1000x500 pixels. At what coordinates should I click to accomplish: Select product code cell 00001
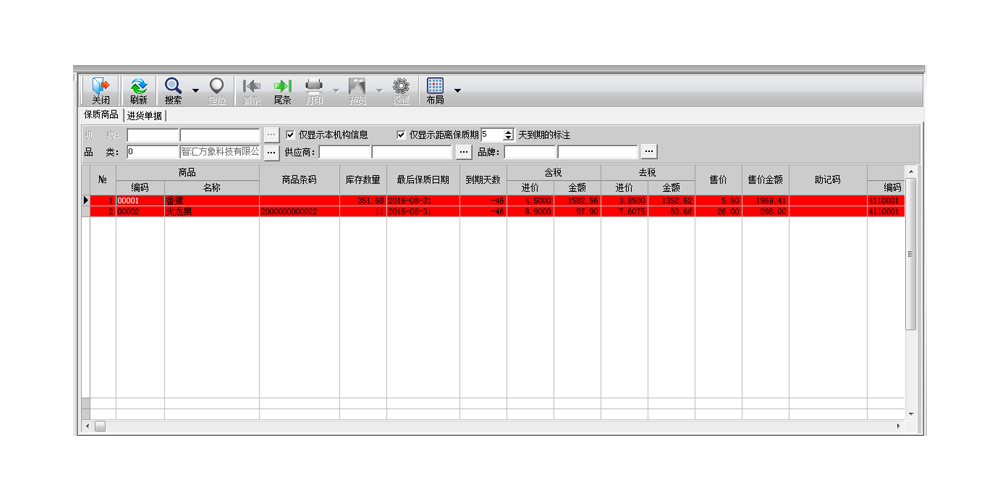coord(140,200)
